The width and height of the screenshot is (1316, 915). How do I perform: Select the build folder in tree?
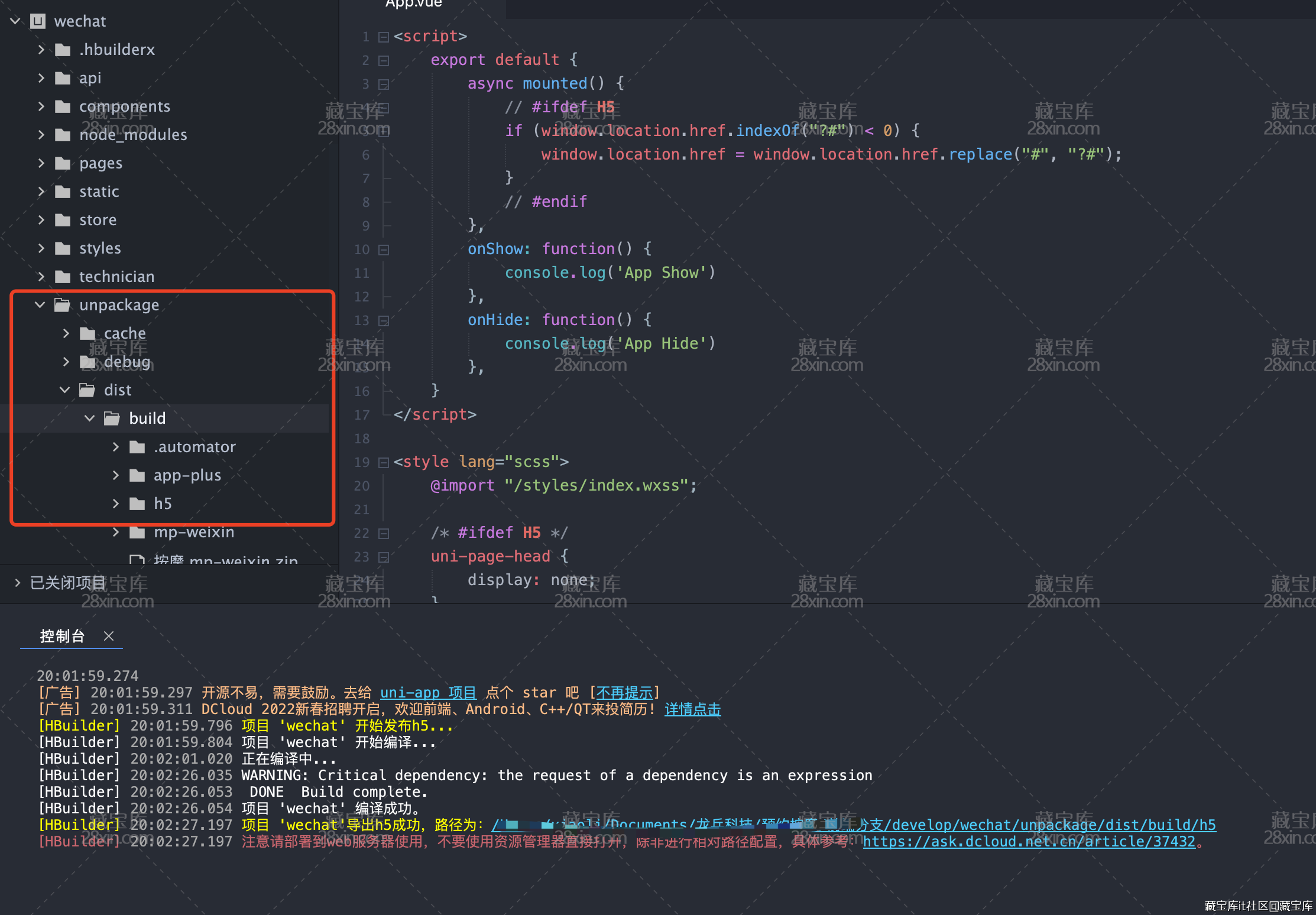[x=147, y=418]
